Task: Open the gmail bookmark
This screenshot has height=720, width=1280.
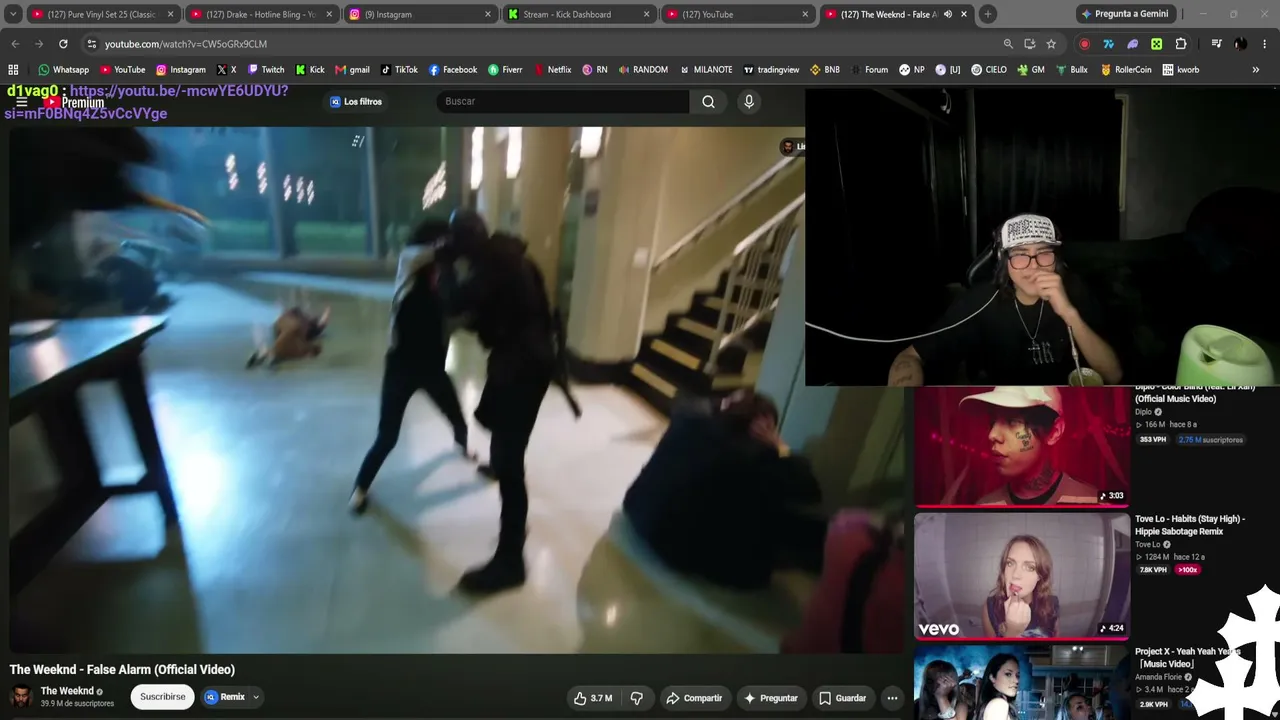Action: click(x=352, y=70)
